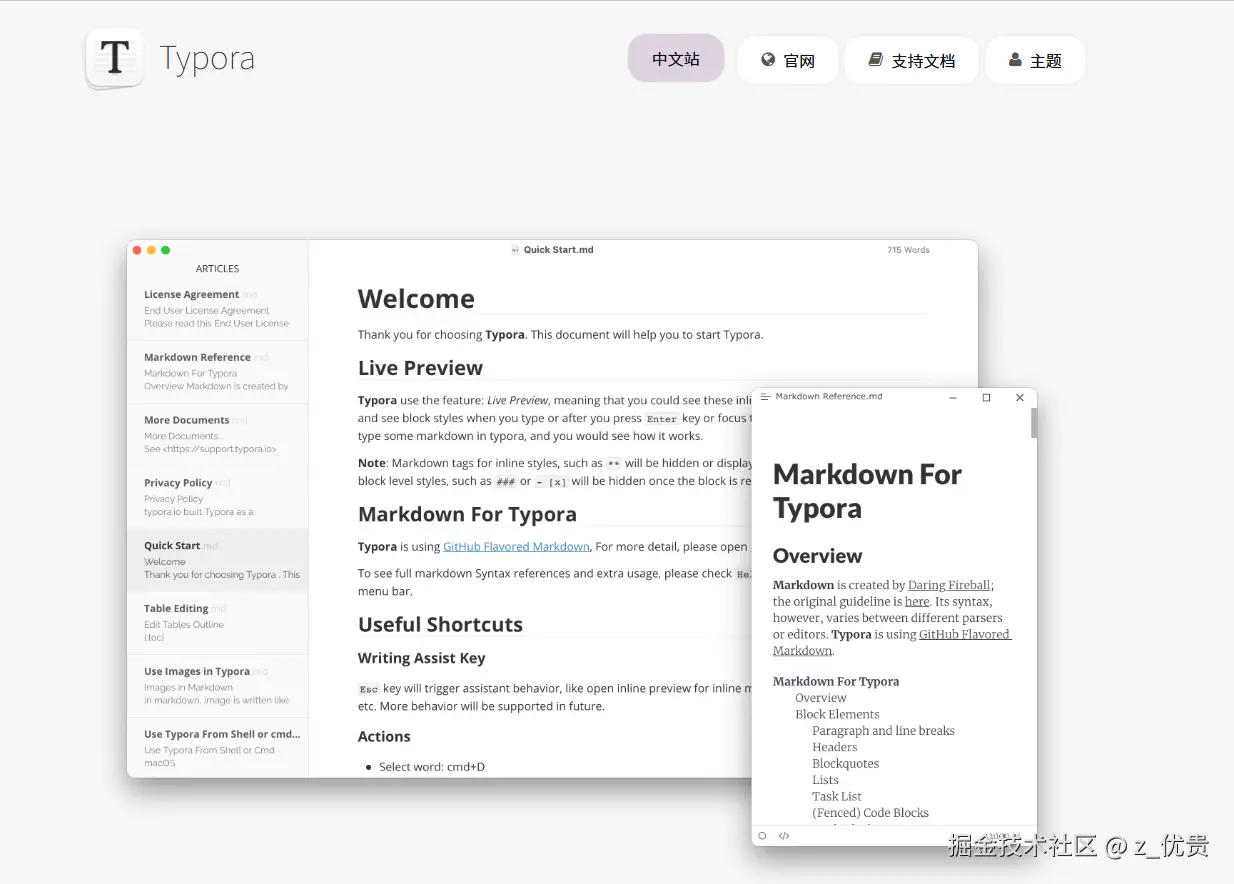Click the Markdown For Typora heading in Quick Start
1234x884 pixels.
[x=467, y=515]
